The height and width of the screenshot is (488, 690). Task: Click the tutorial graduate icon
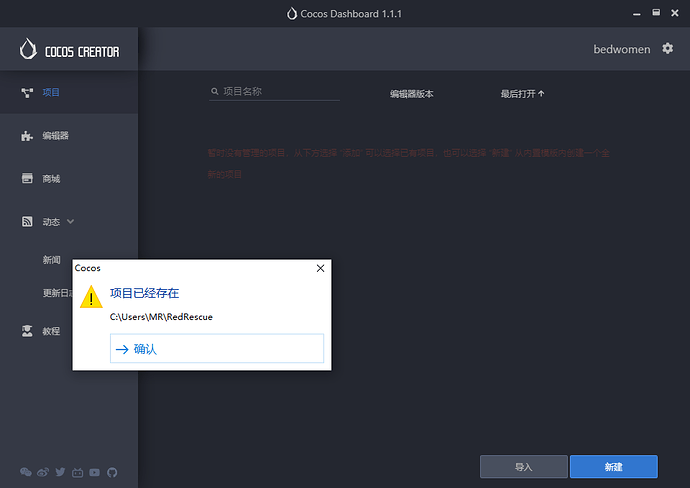tap(27, 331)
